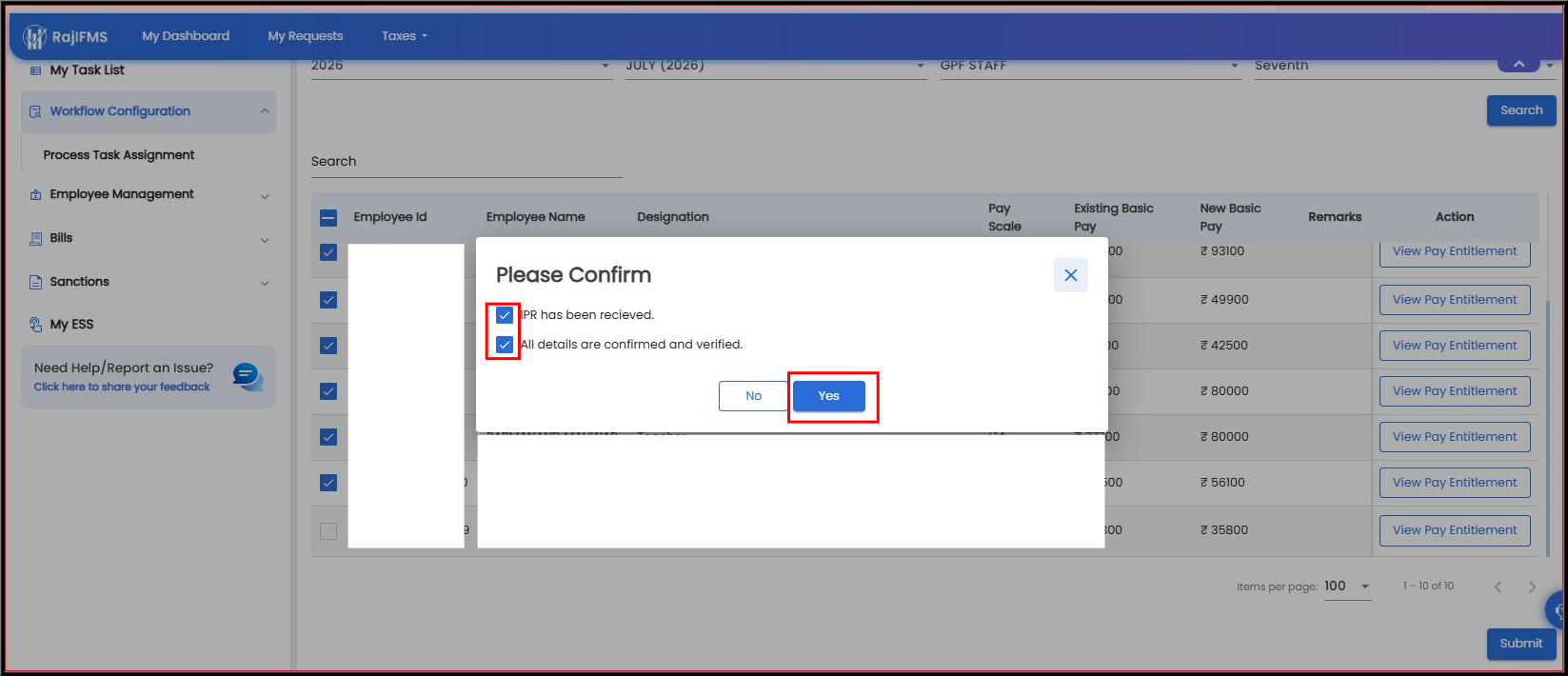
Task: Click the Employee Id column header
Action: coord(390,217)
